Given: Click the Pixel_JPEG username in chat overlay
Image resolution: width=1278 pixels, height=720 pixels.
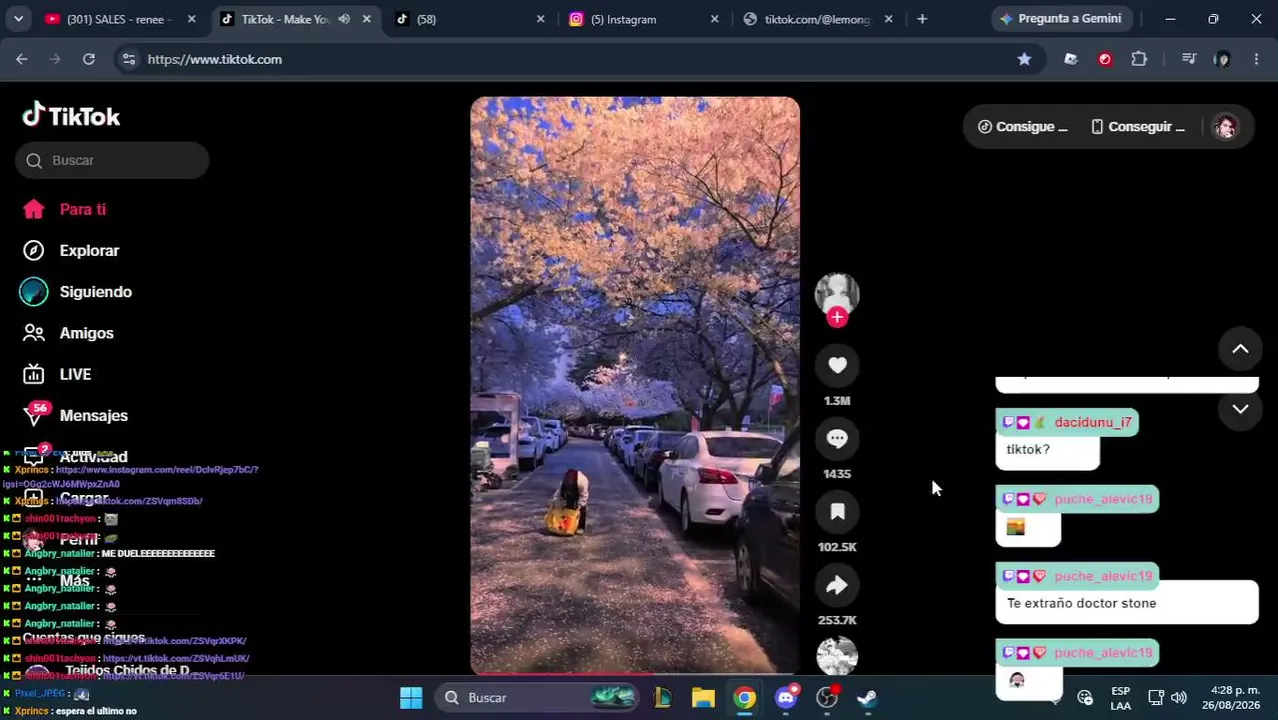Looking at the screenshot, I should [40, 694].
